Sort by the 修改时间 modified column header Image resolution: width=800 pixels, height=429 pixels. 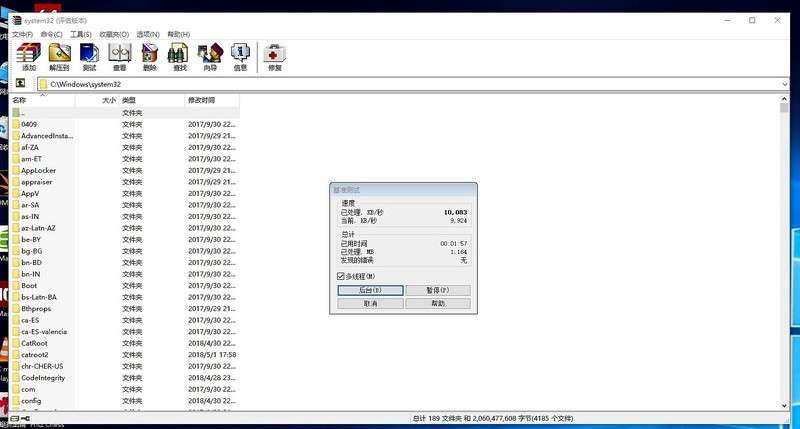(212, 100)
